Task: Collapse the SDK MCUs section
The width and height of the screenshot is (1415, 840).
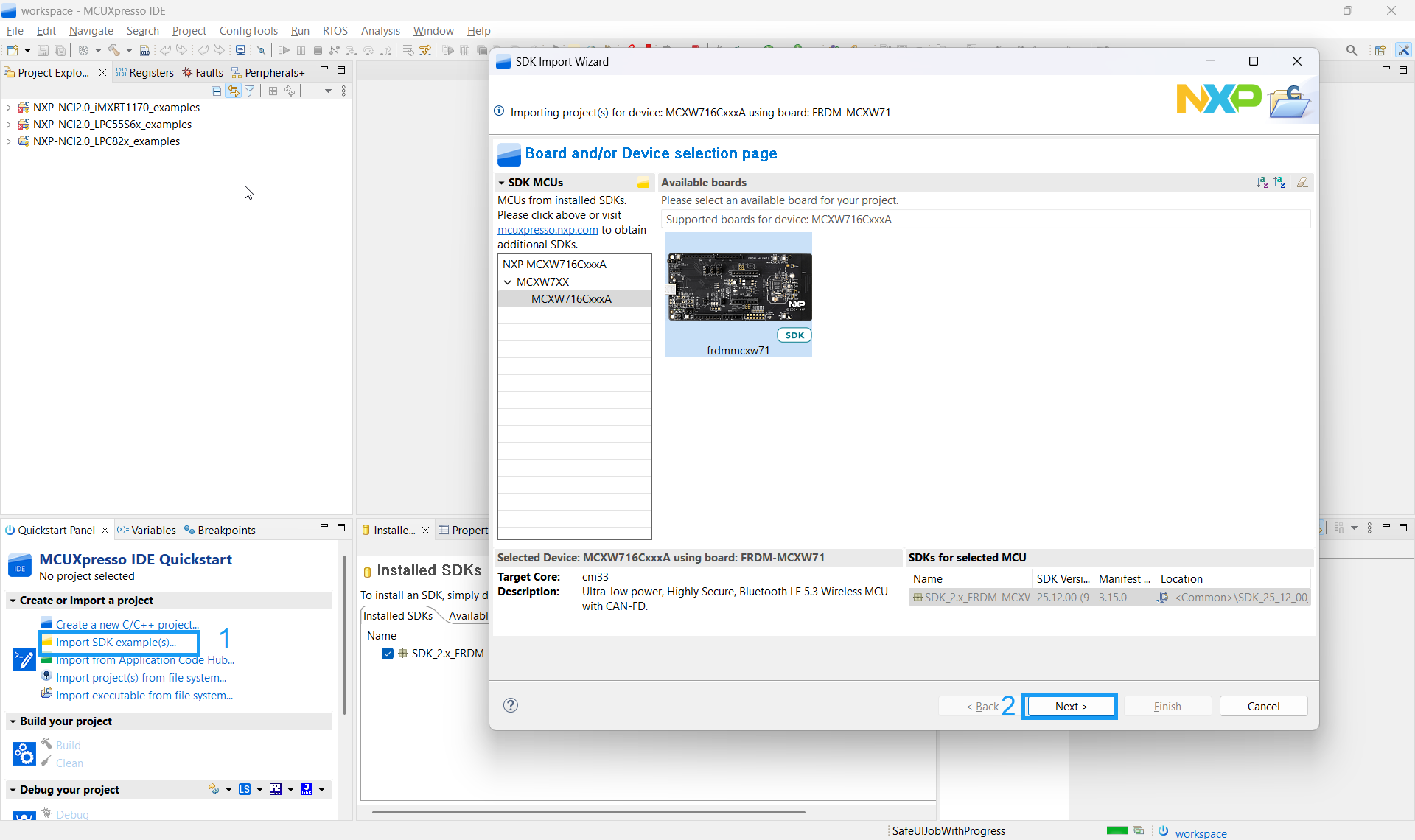Action: click(502, 183)
